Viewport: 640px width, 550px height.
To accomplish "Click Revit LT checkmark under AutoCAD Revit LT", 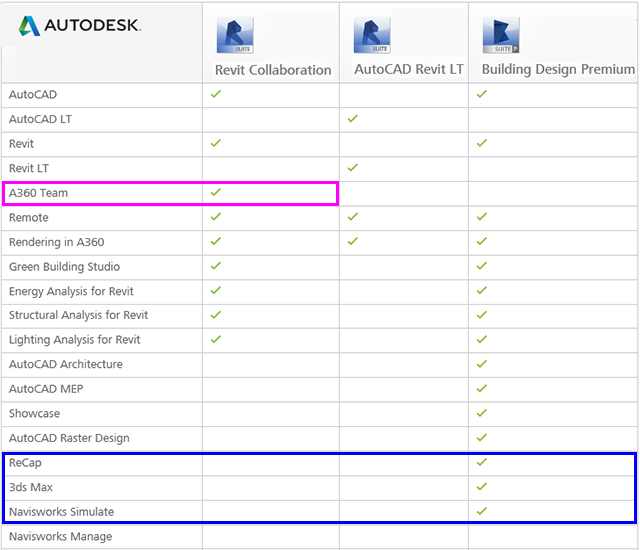I will [353, 167].
